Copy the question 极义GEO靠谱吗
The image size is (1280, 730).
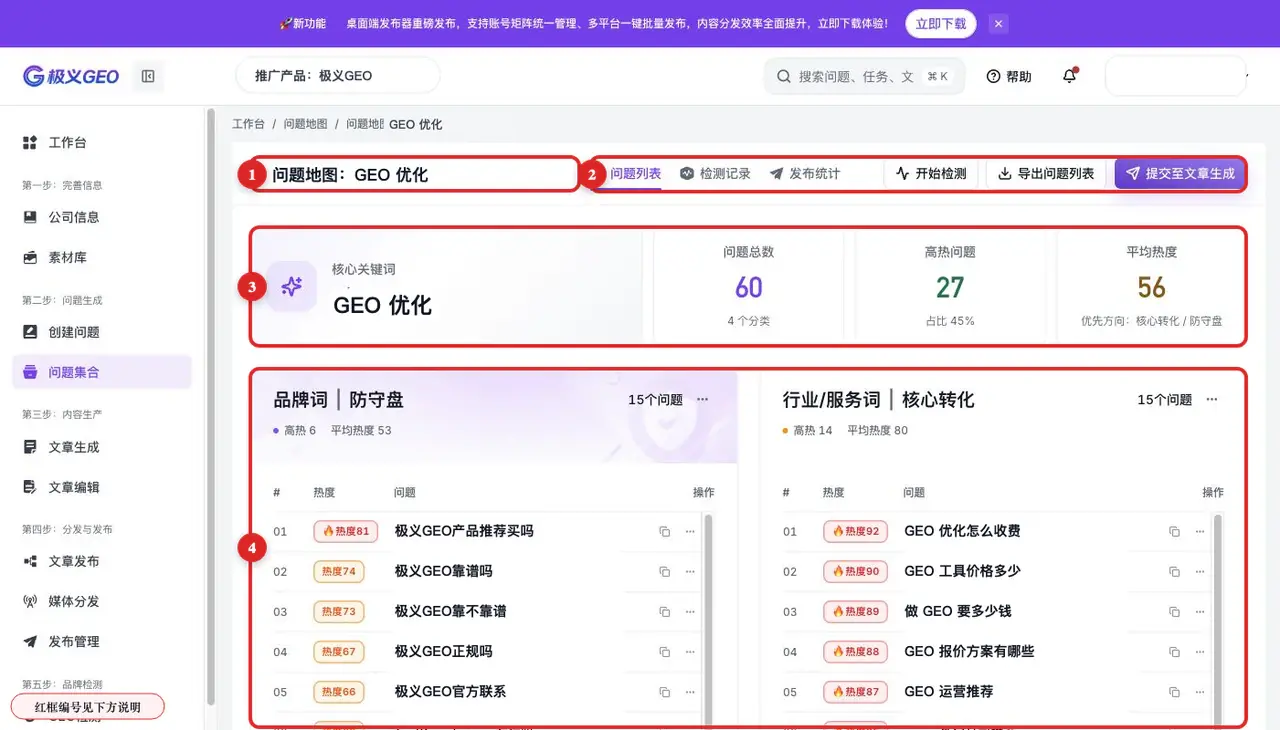click(x=664, y=571)
